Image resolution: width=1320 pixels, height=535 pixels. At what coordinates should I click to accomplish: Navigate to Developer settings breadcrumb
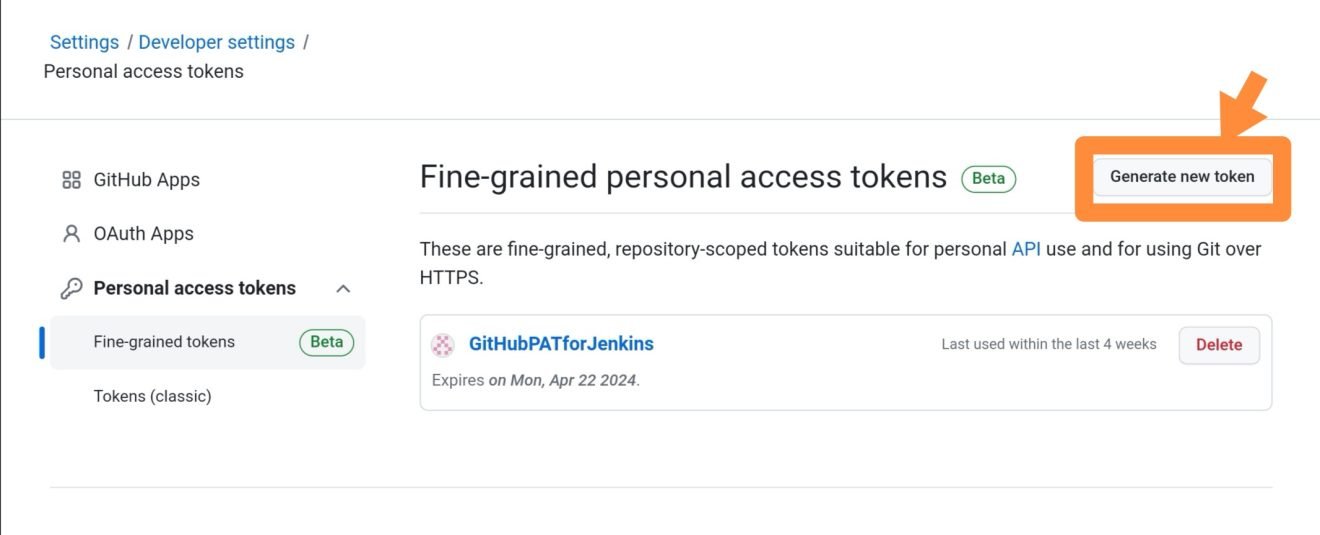(216, 42)
